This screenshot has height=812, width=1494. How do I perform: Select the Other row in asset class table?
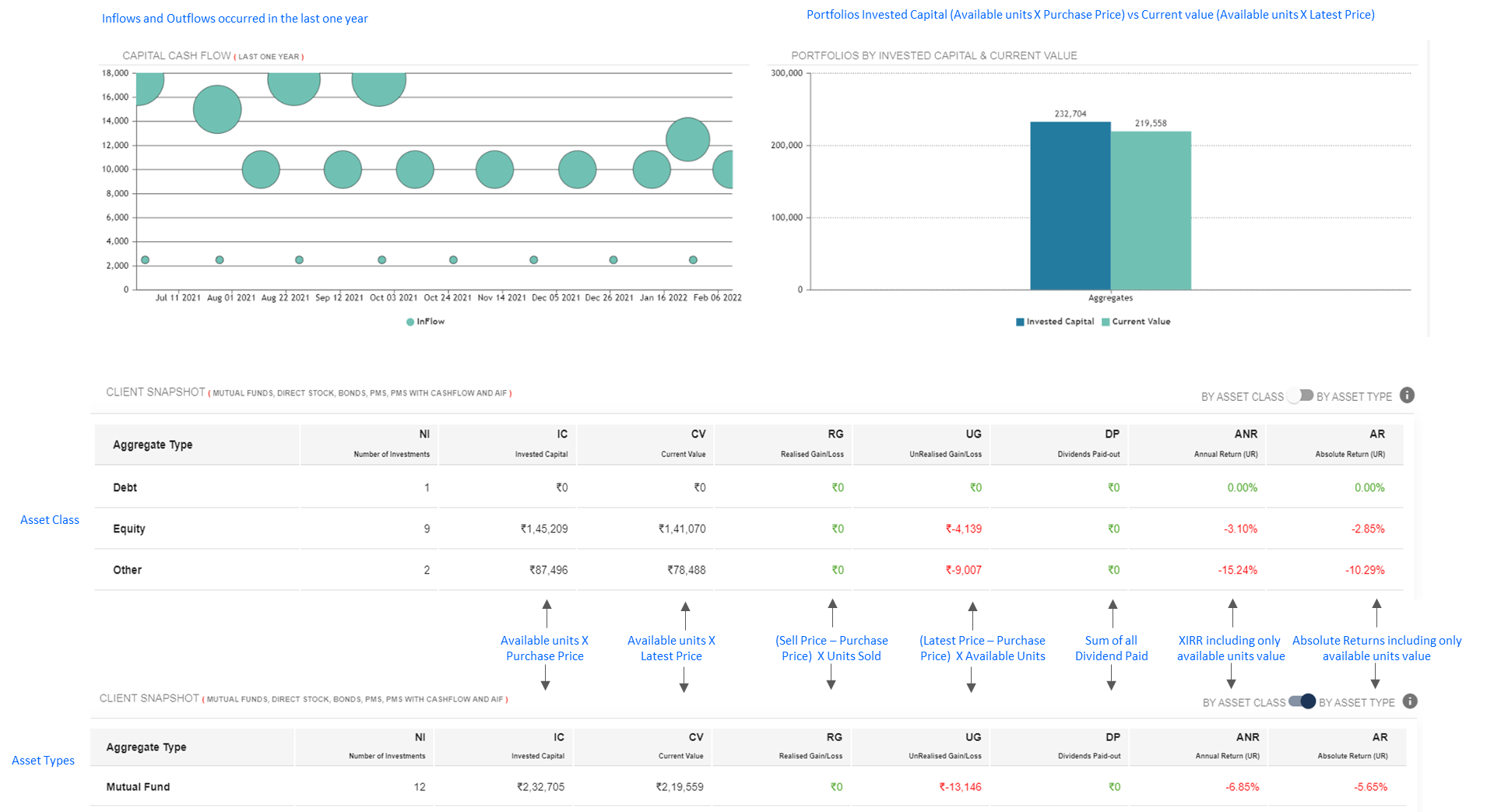pos(749,570)
